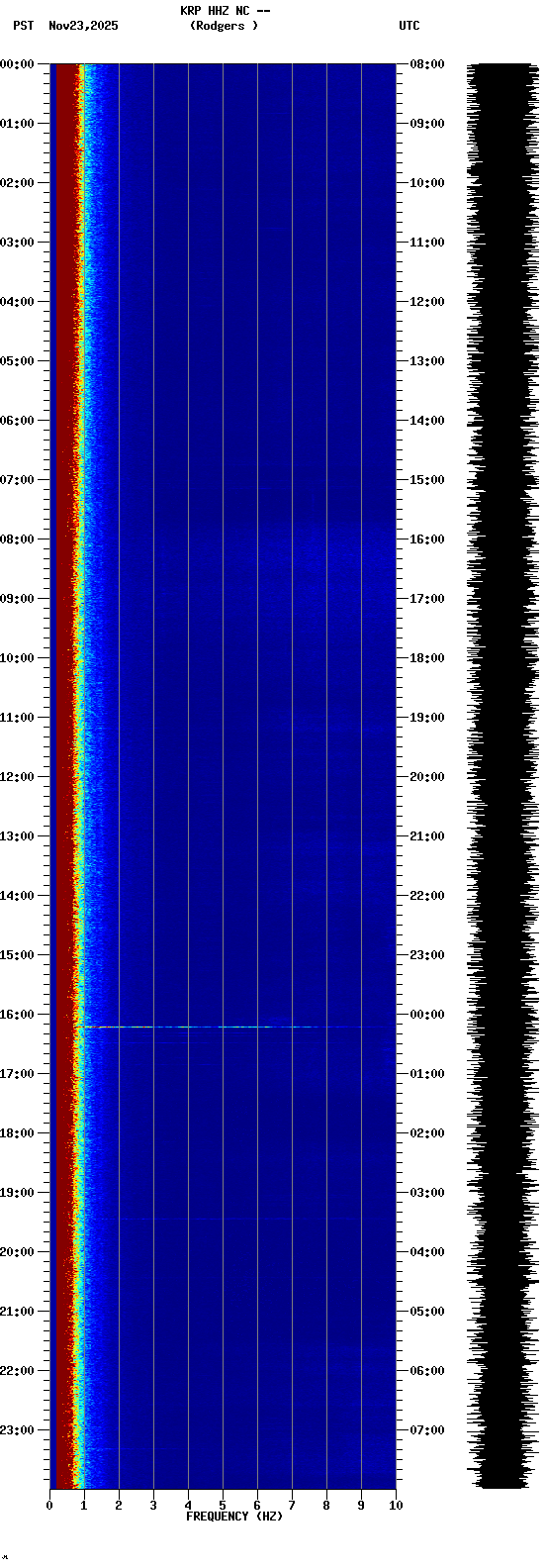This screenshot has height=1568, width=546.
Task: Select the 18:00 label on the PST axis
Action: click(17, 1133)
